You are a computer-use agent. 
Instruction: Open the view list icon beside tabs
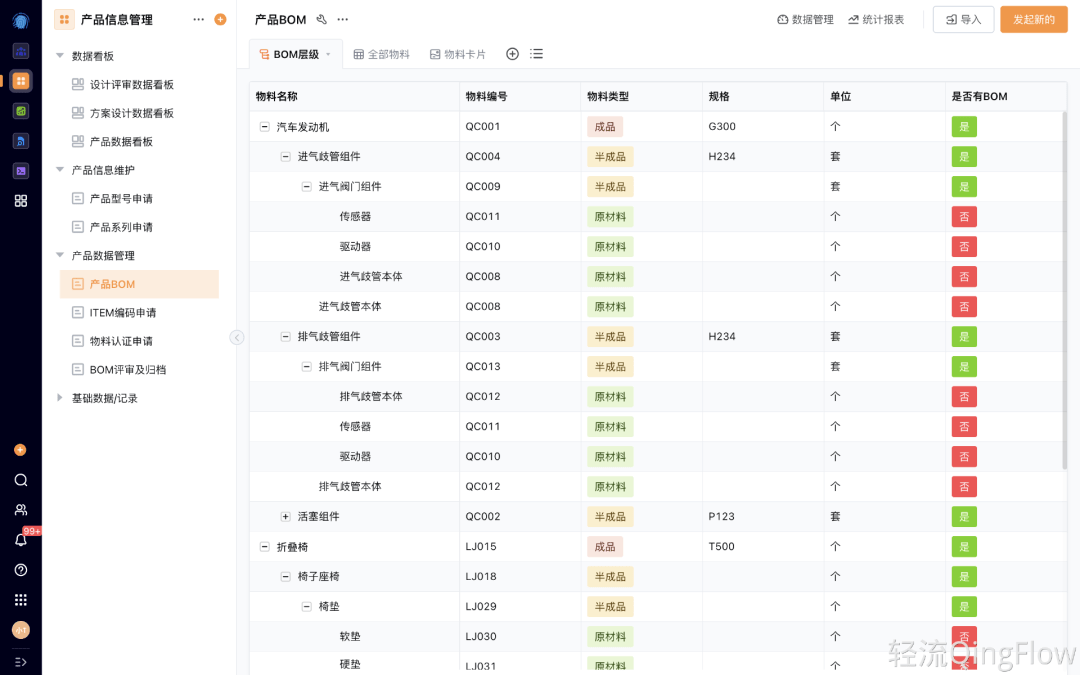[537, 54]
